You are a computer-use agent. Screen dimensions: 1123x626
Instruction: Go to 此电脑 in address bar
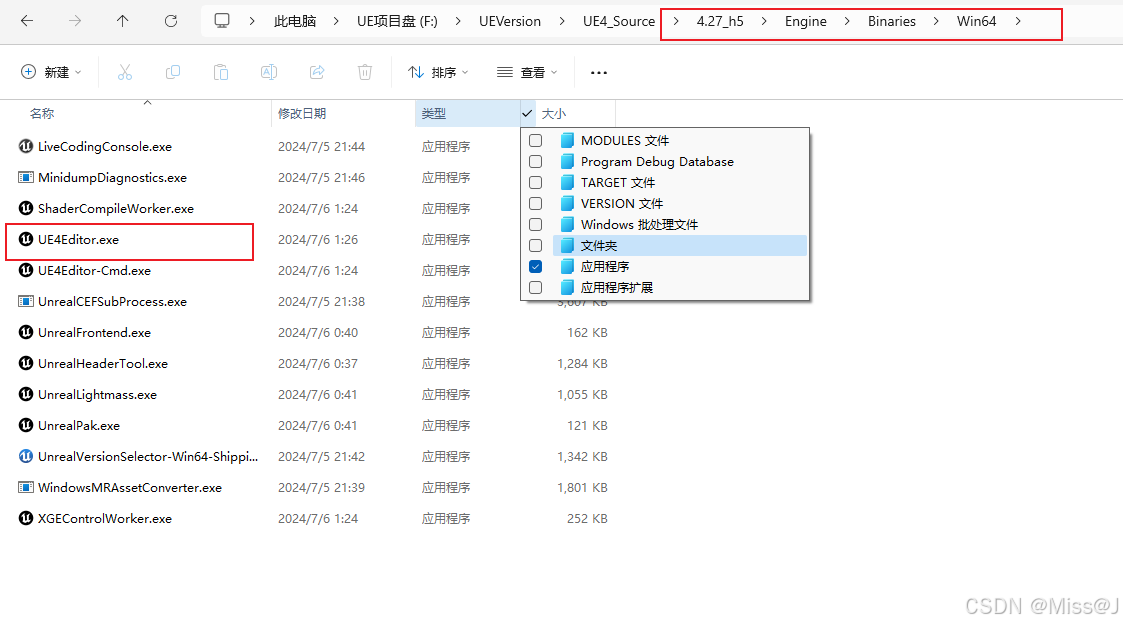(295, 21)
